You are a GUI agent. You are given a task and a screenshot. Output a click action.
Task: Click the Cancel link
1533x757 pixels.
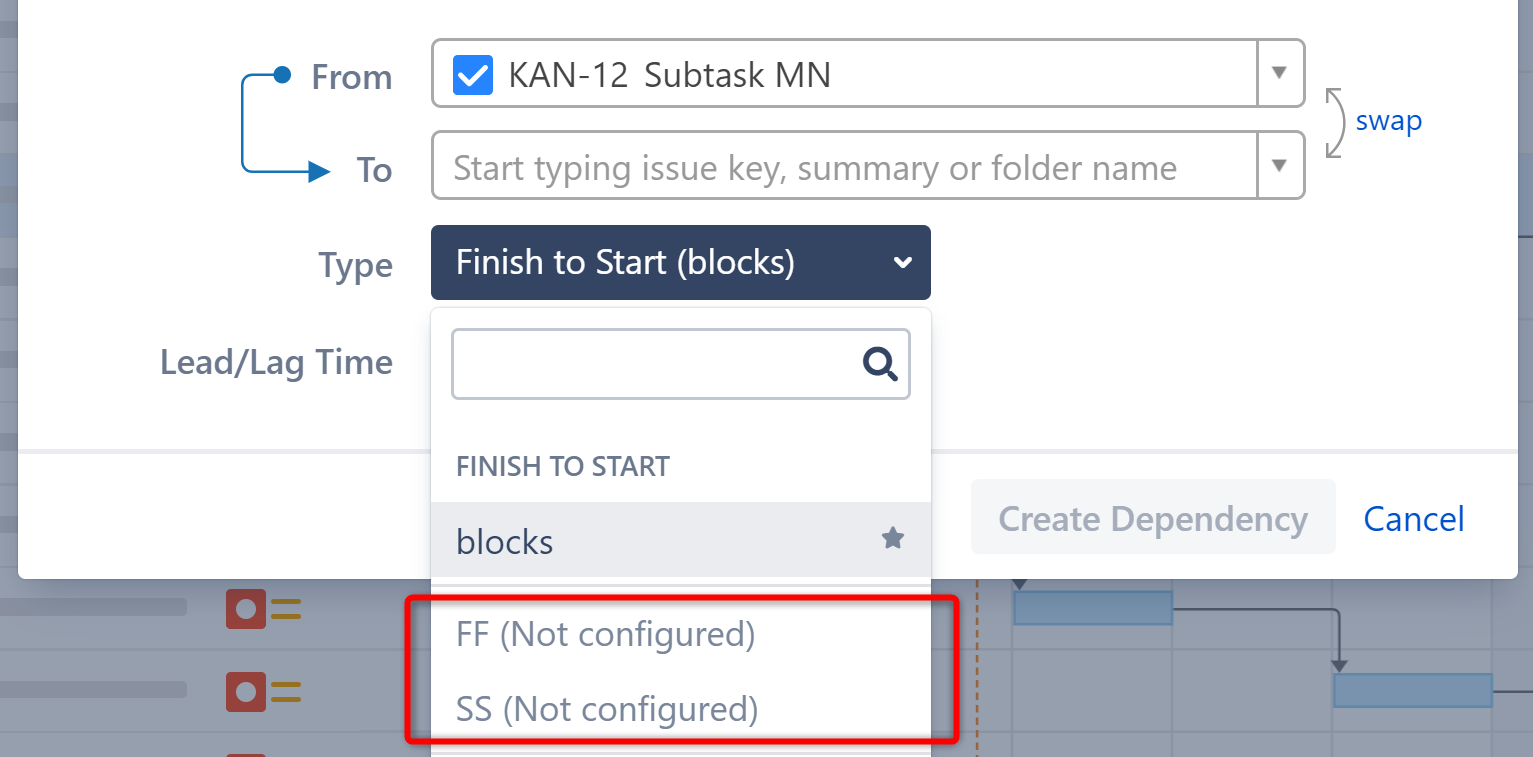pyautogui.click(x=1413, y=518)
